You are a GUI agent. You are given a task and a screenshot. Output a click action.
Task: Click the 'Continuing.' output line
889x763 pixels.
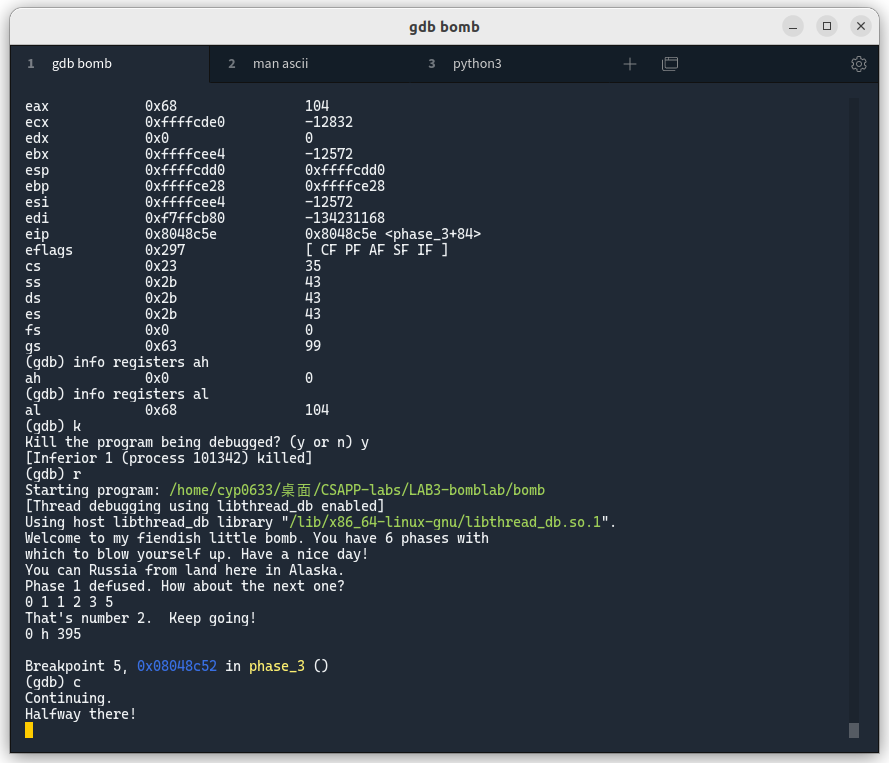tap(69, 698)
